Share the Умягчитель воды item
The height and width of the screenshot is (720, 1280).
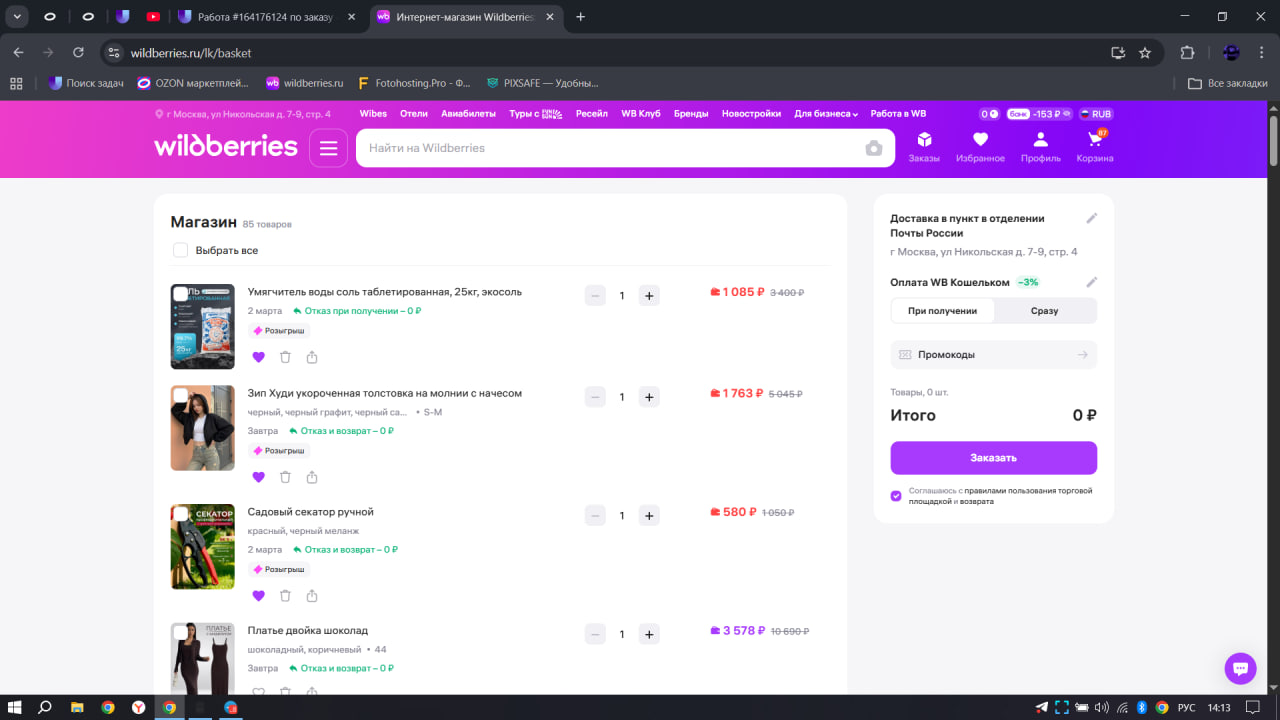pyautogui.click(x=312, y=357)
